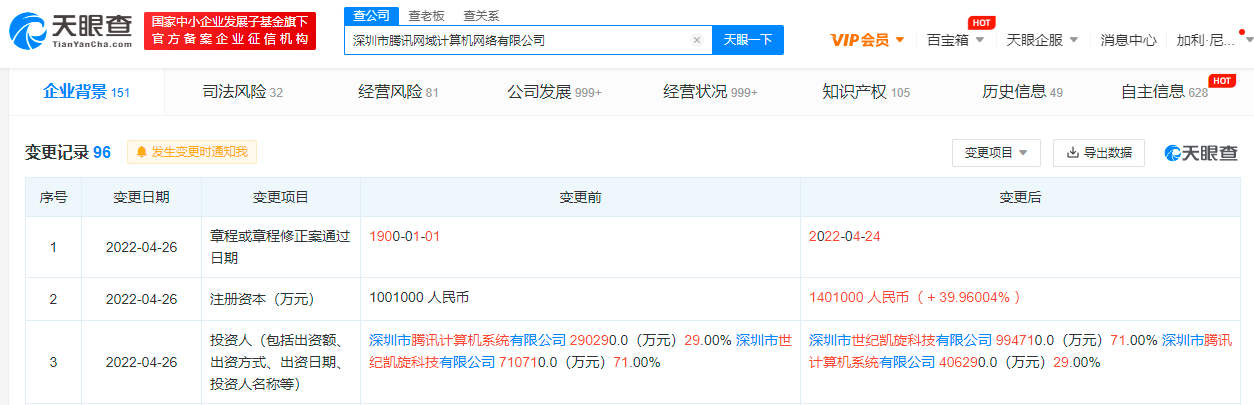Expand the VIP会员 dropdown arrow

pyautogui.click(x=900, y=40)
